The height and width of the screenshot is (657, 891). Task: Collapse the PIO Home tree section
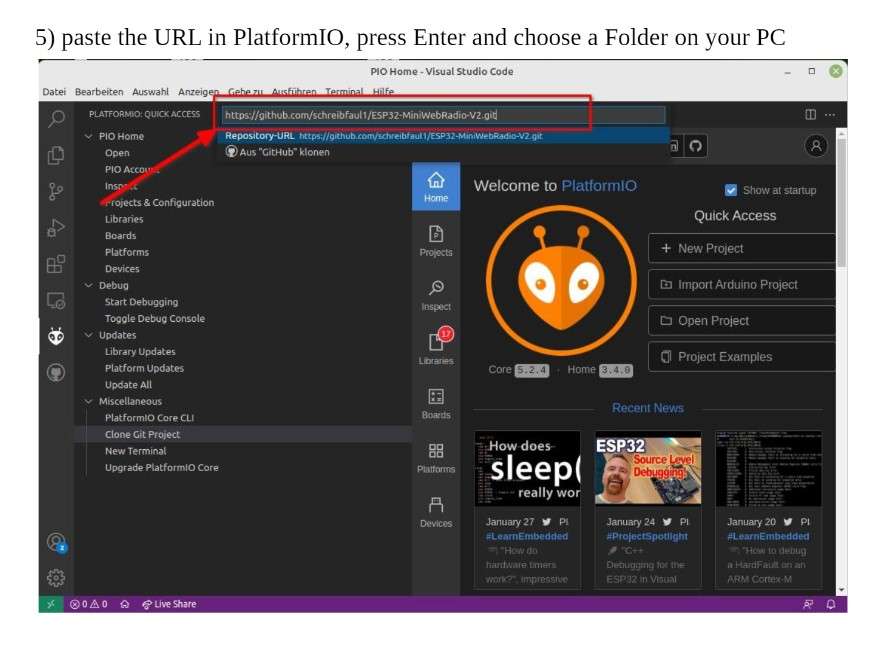point(89,136)
